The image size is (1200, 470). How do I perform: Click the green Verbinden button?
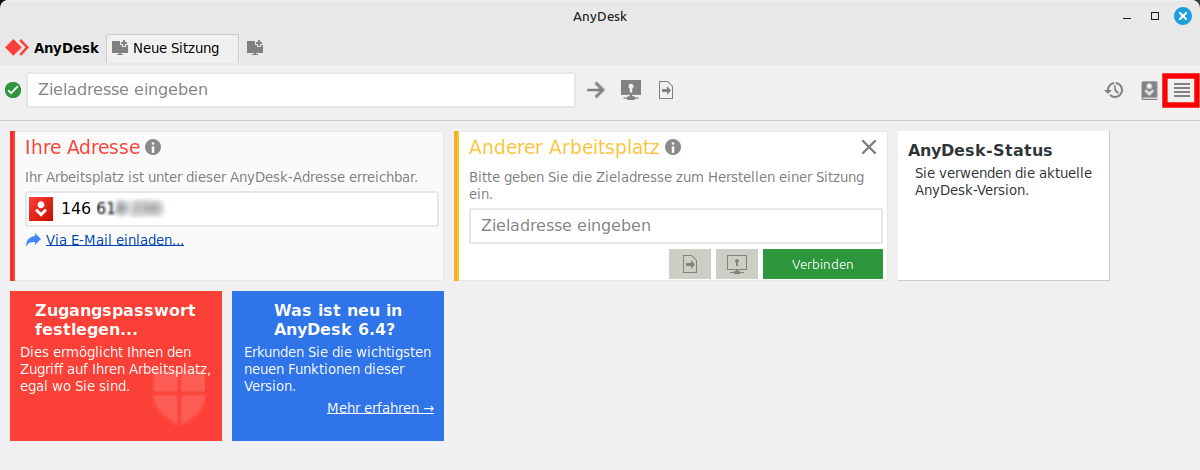(x=823, y=264)
